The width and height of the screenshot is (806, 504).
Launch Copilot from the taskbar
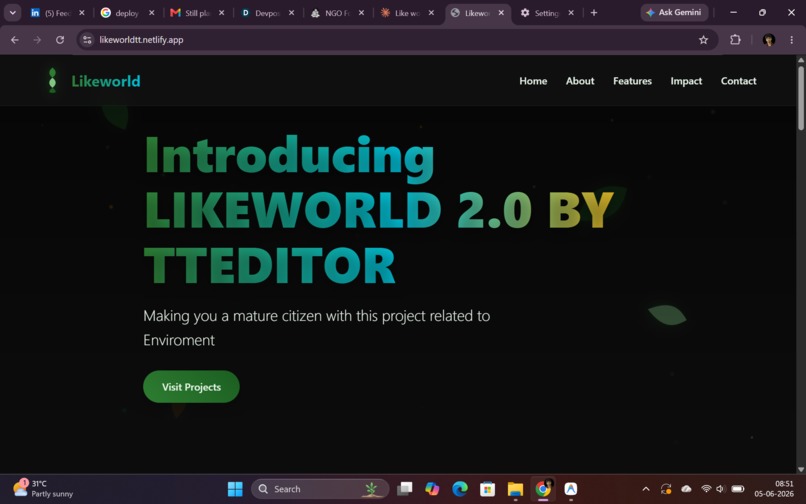(432, 489)
